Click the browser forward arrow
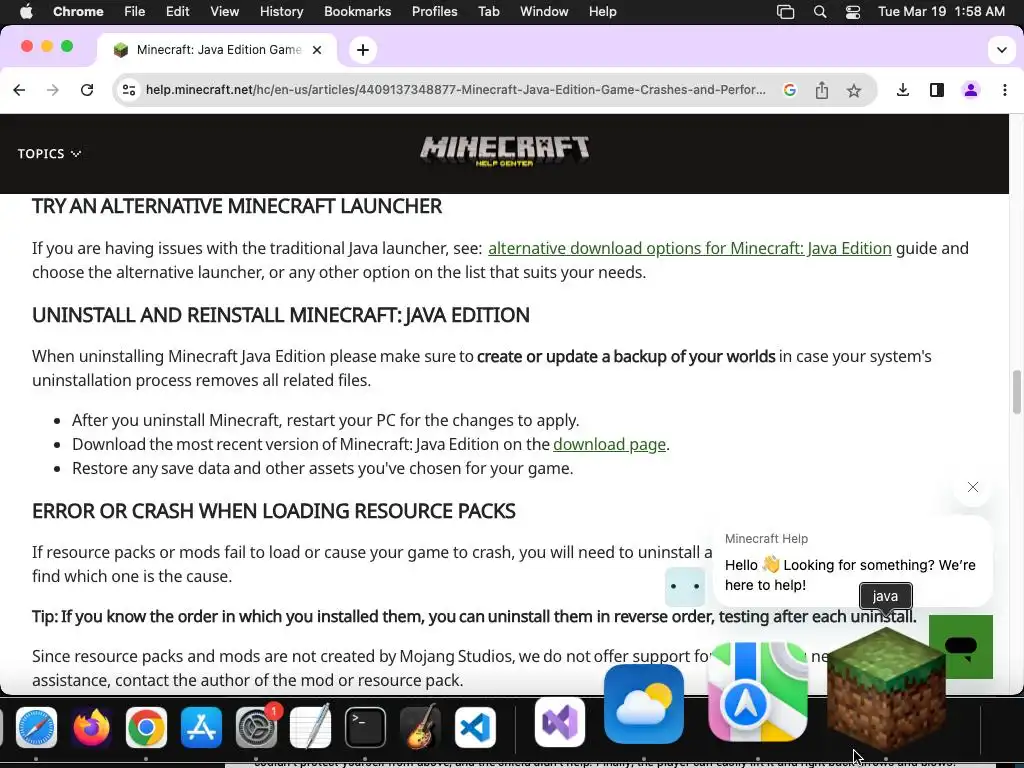Viewport: 1024px width, 768px height. point(53,90)
